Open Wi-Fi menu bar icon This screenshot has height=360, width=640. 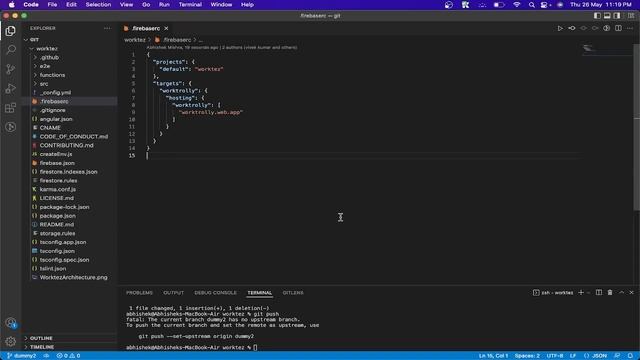tap(517, 5)
